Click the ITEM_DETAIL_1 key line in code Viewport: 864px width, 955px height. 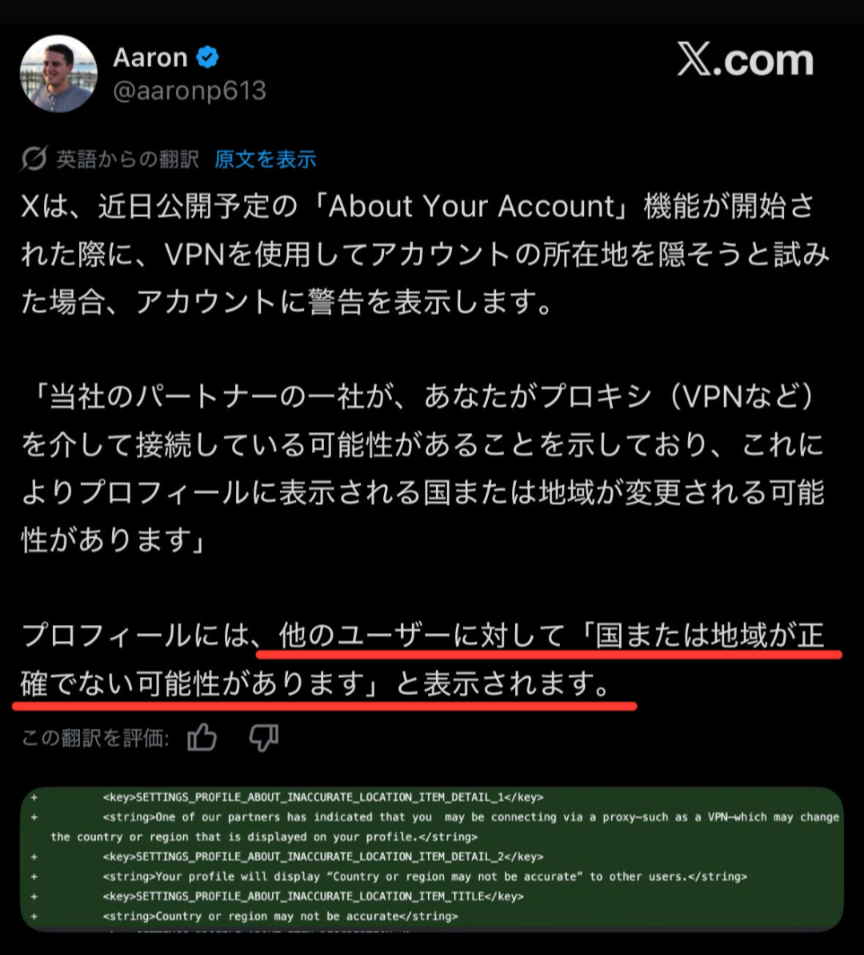tap(323, 797)
